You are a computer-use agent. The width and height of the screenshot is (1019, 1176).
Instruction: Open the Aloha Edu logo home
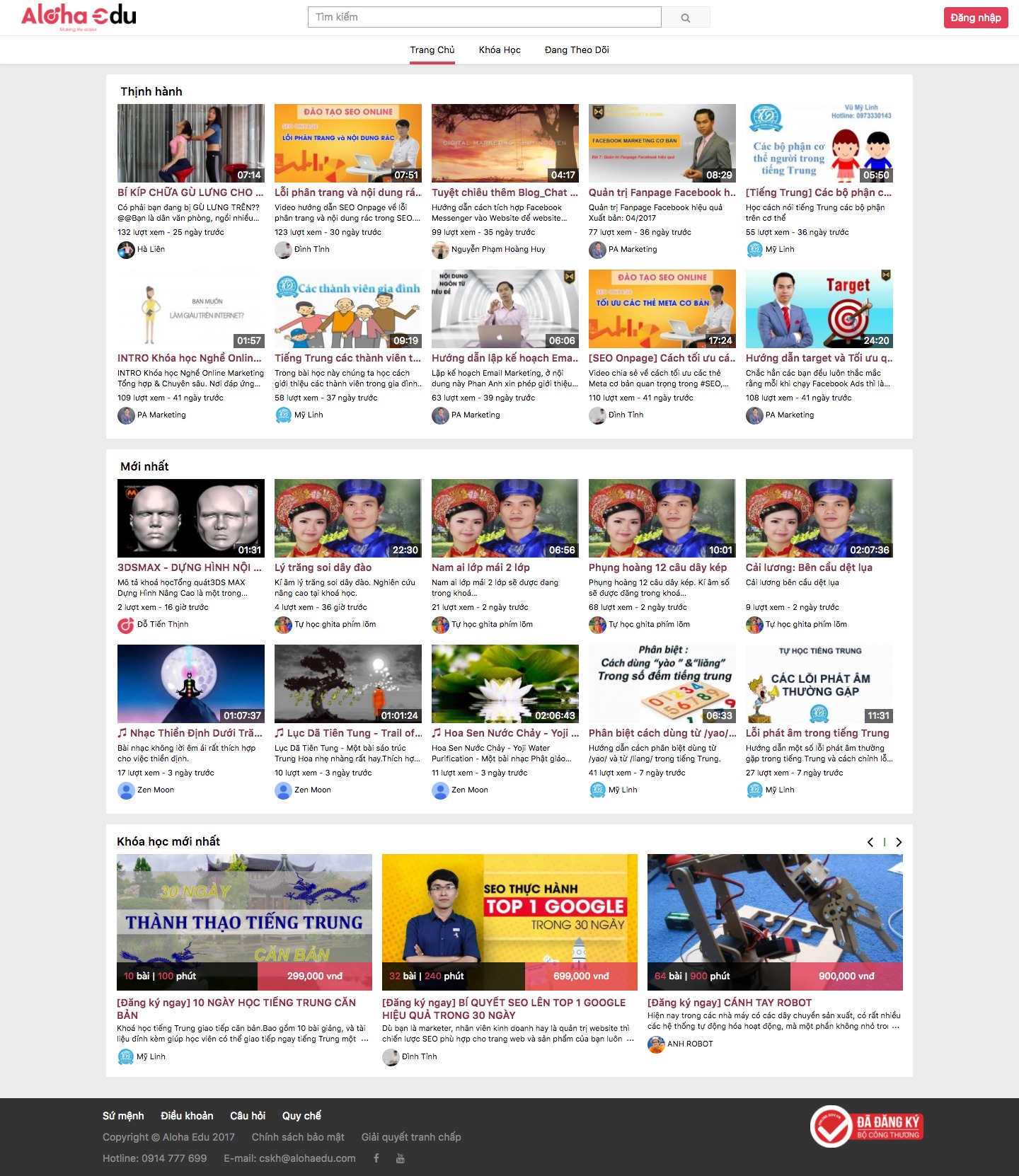pyautogui.click(x=79, y=17)
